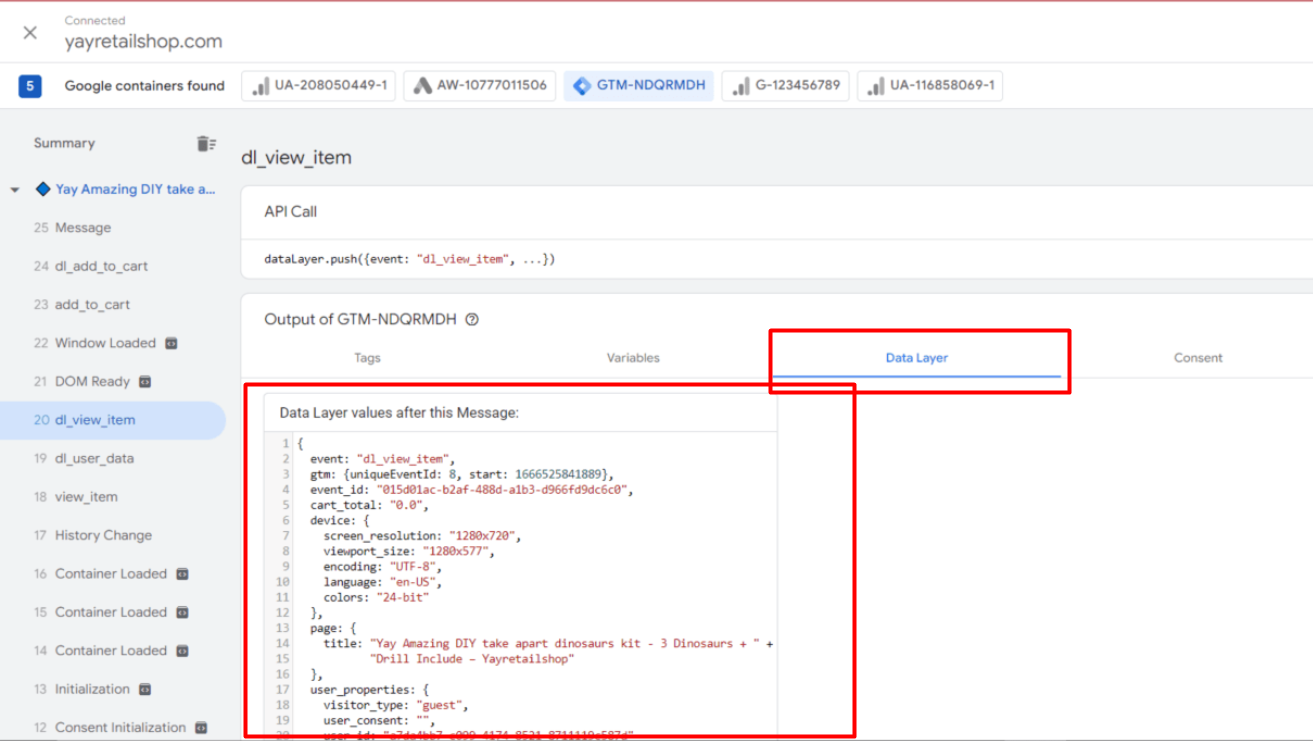Click the clear events trash icon
Image resolution: width=1313 pixels, height=741 pixels.
pos(206,144)
